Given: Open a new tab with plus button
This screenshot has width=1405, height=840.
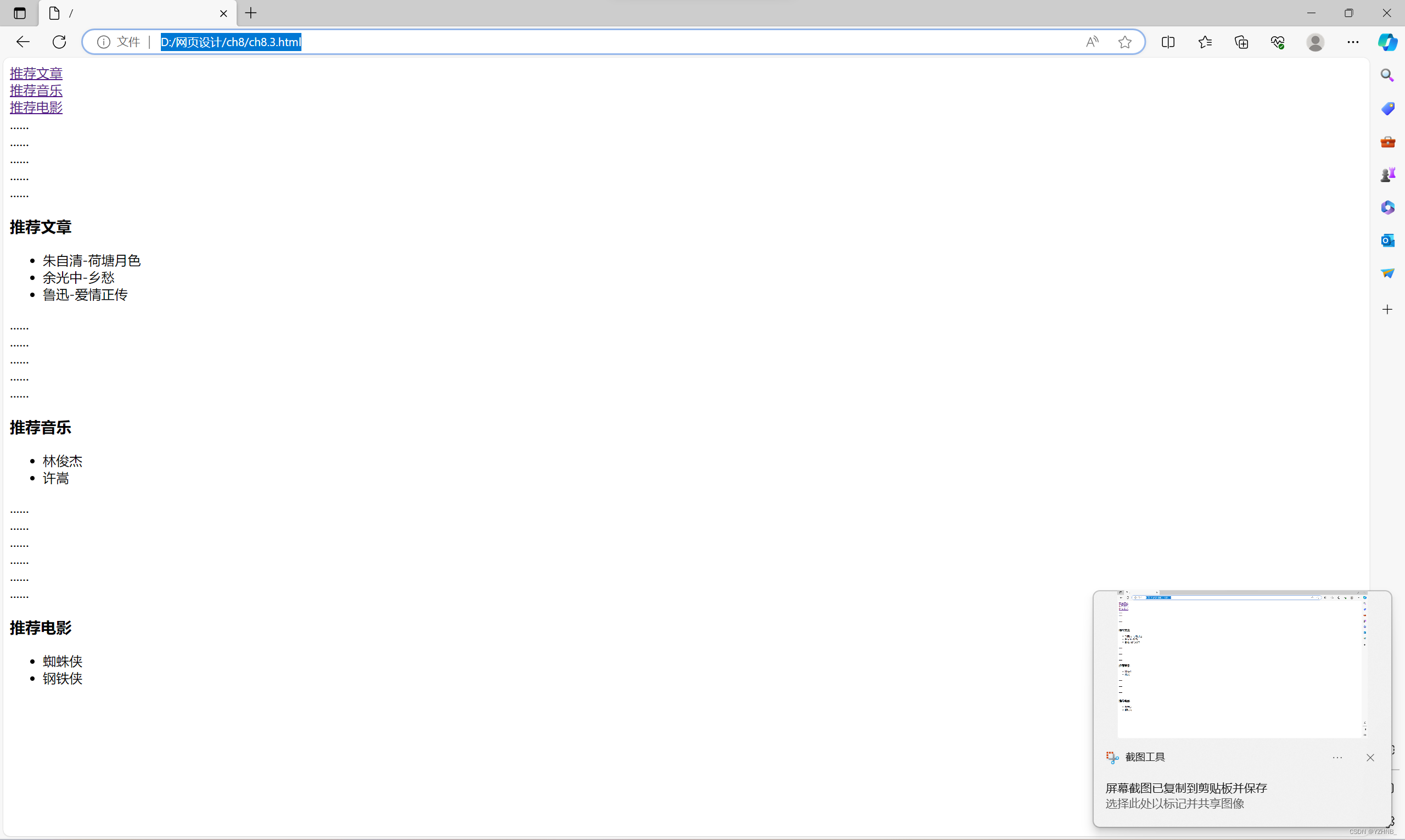Looking at the screenshot, I should point(251,13).
